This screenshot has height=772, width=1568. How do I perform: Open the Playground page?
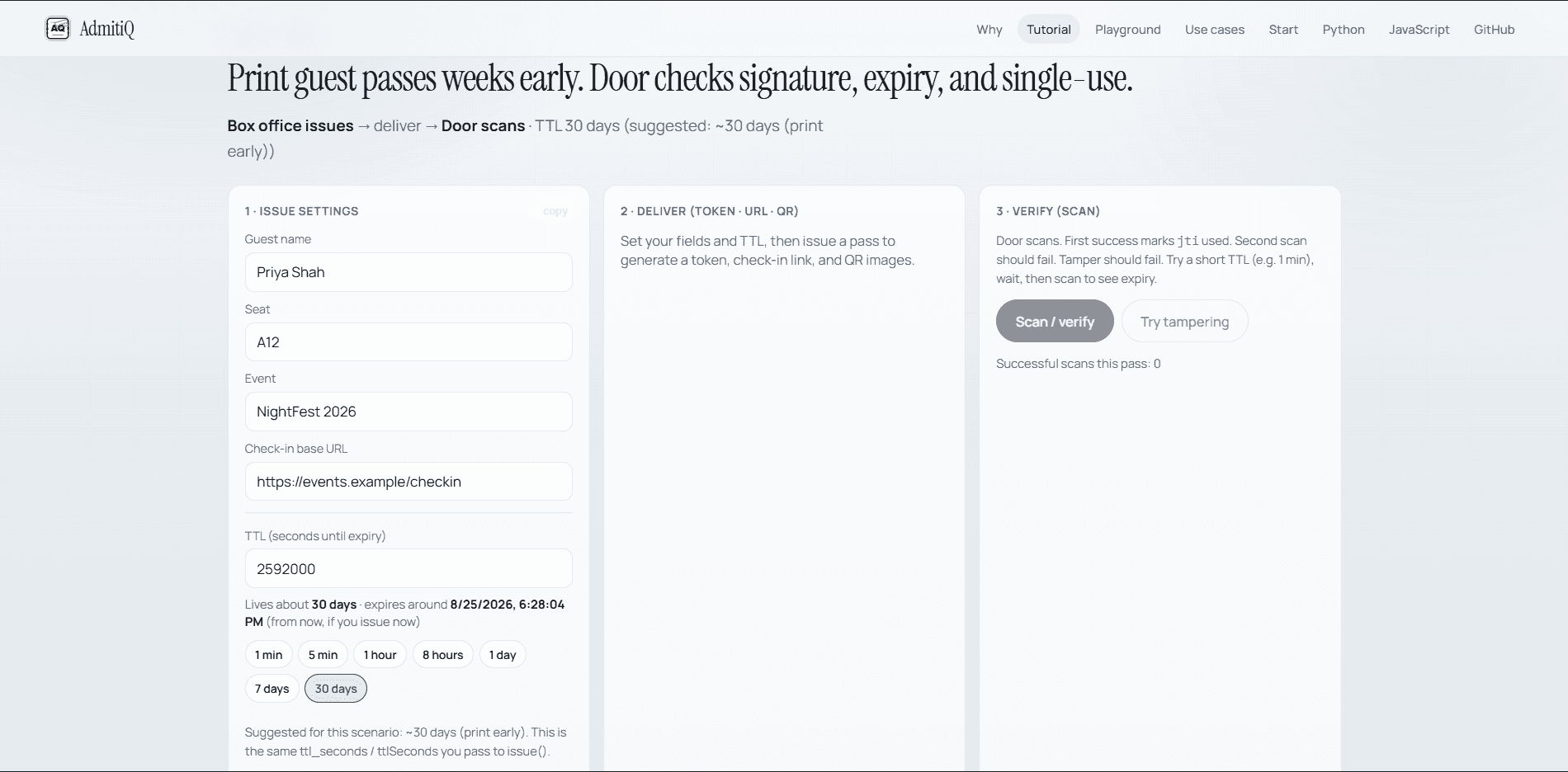(x=1127, y=30)
